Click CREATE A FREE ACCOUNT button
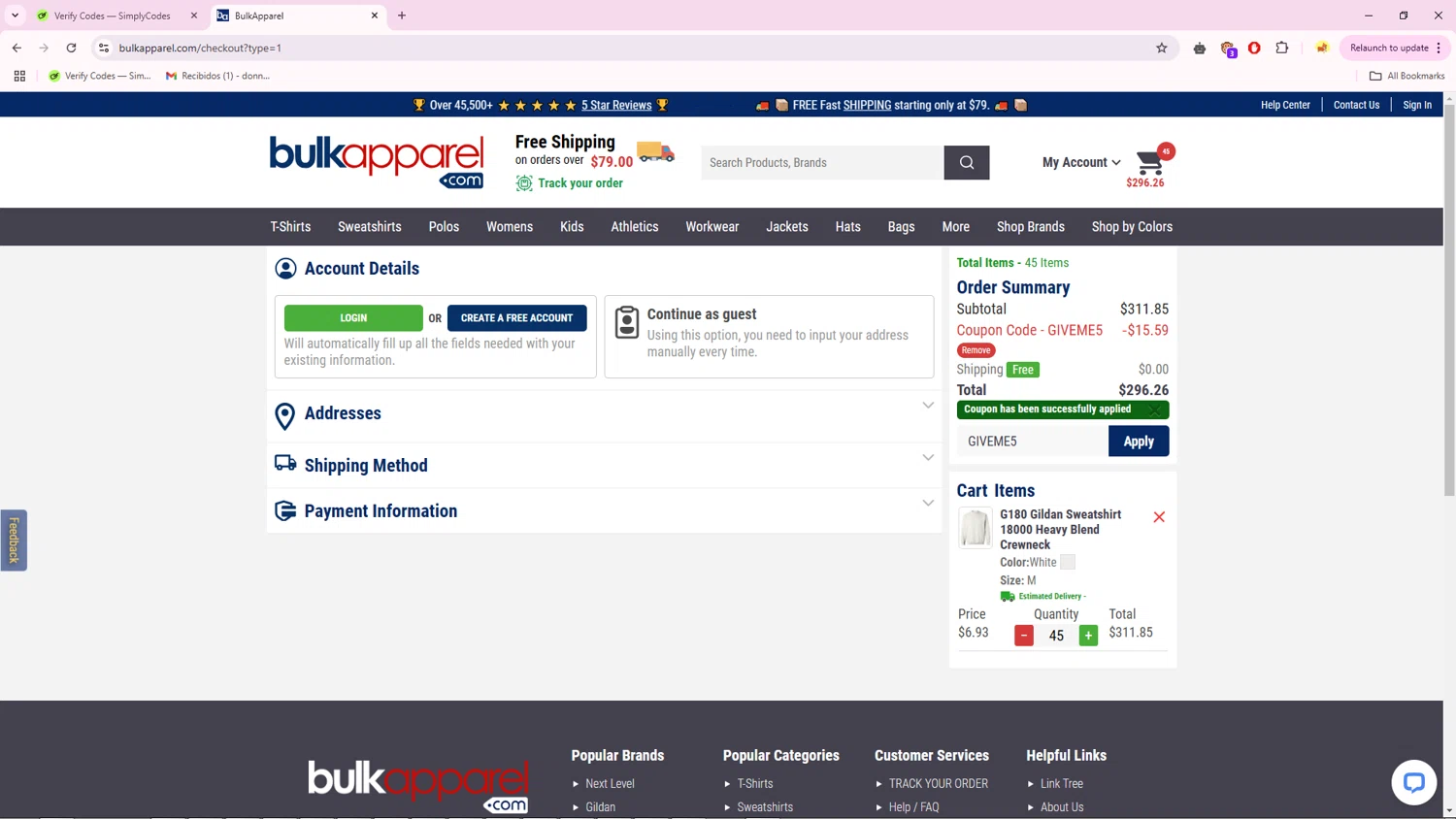The width and height of the screenshot is (1456, 819). [x=516, y=318]
